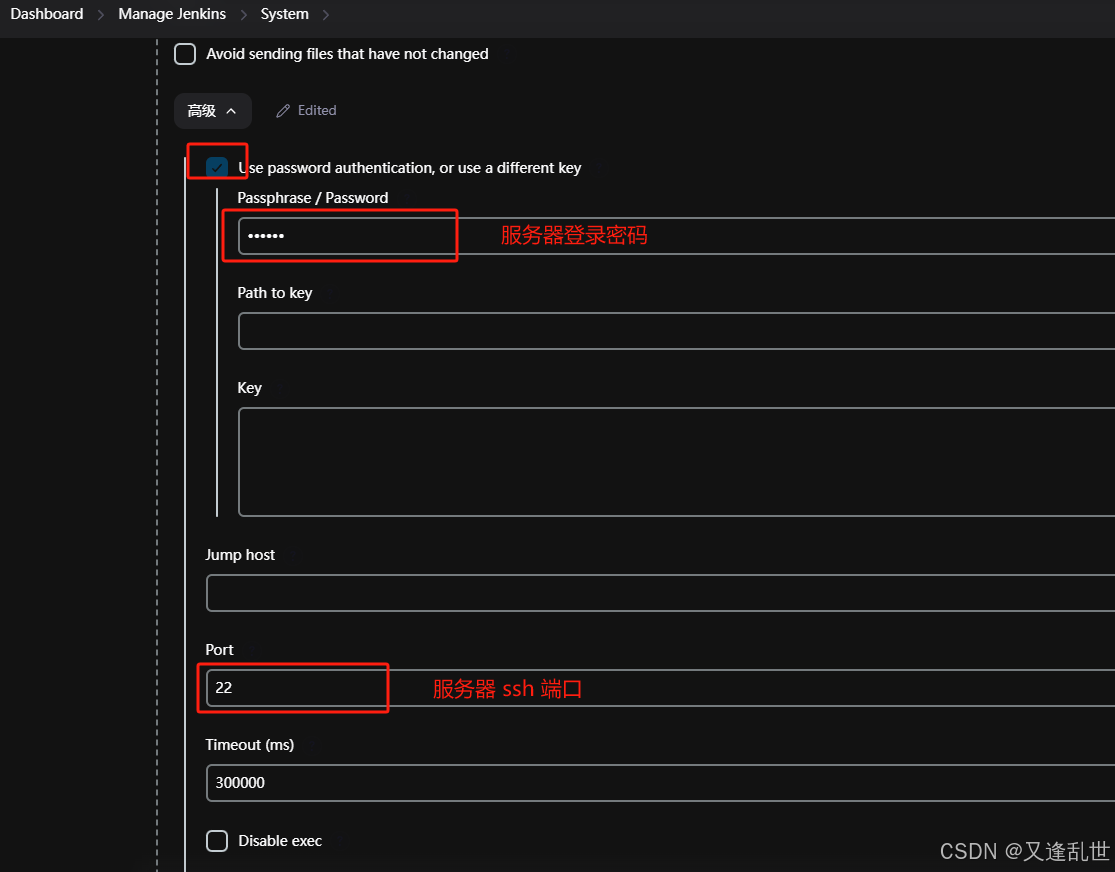Viewport: 1115px width, 872px height.
Task: Click the Jump host label
Action: pyautogui.click(x=240, y=555)
